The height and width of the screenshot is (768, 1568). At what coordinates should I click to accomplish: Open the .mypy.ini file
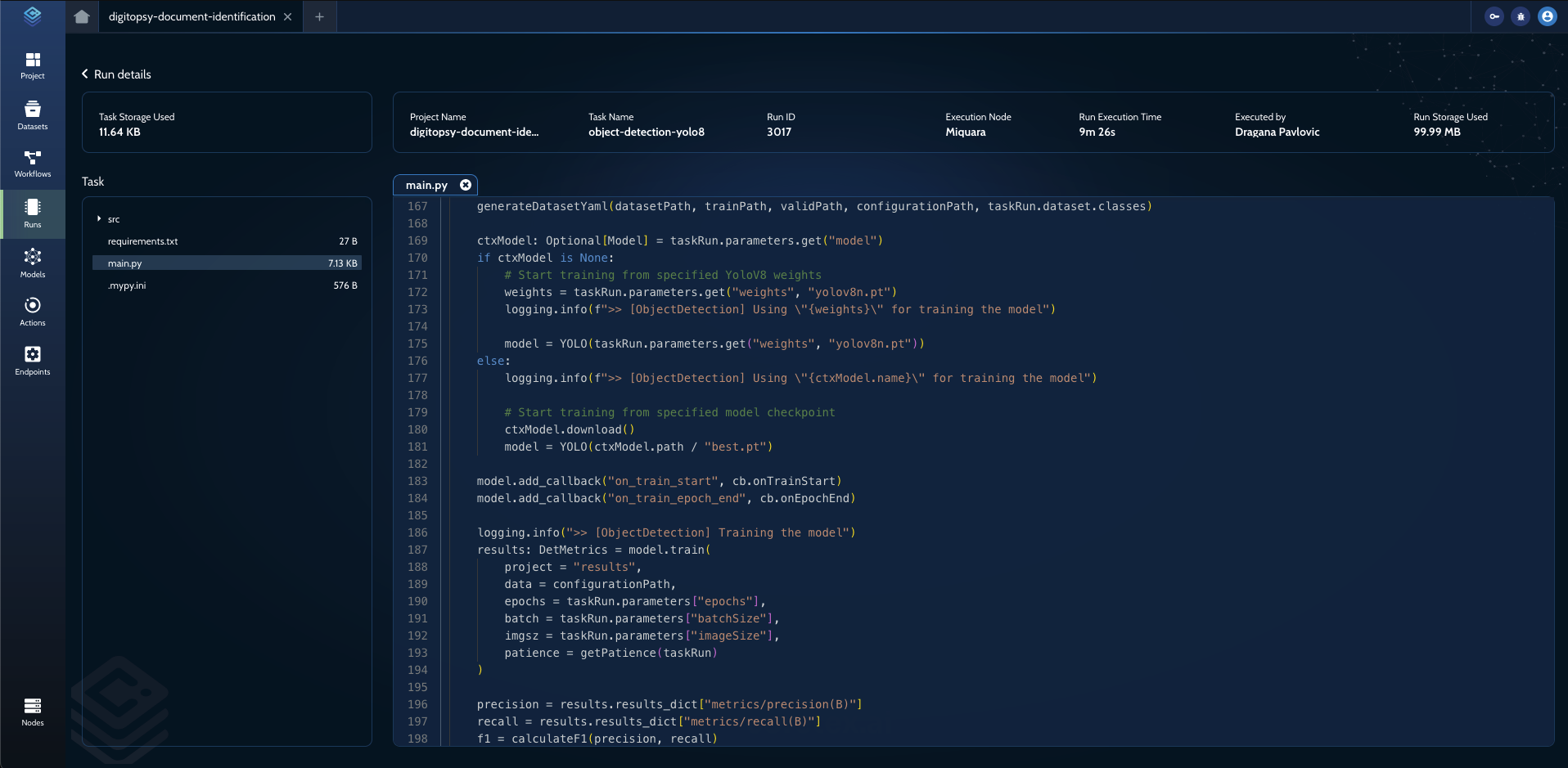coord(127,285)
